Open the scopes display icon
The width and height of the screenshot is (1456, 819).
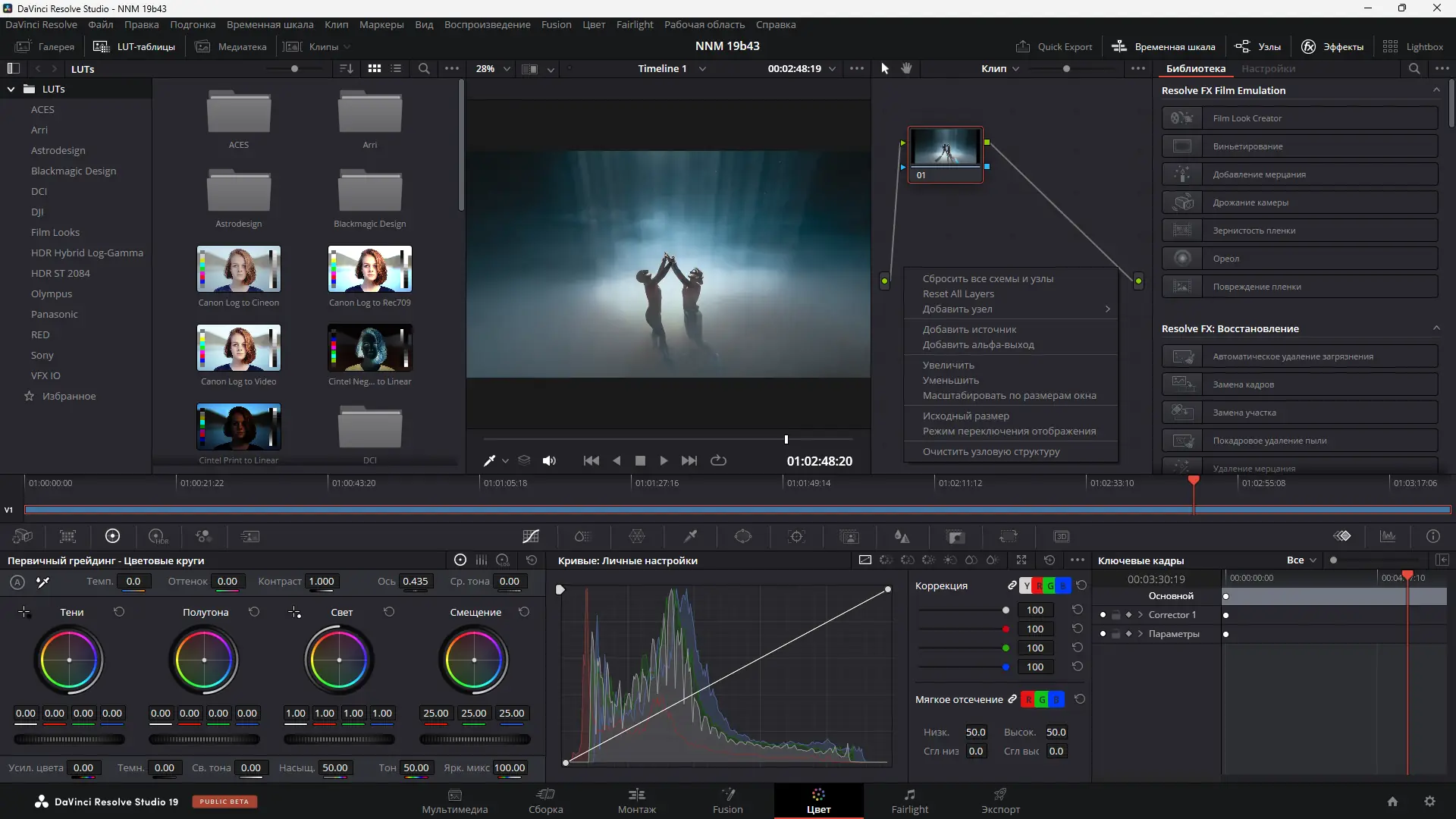1388,536
